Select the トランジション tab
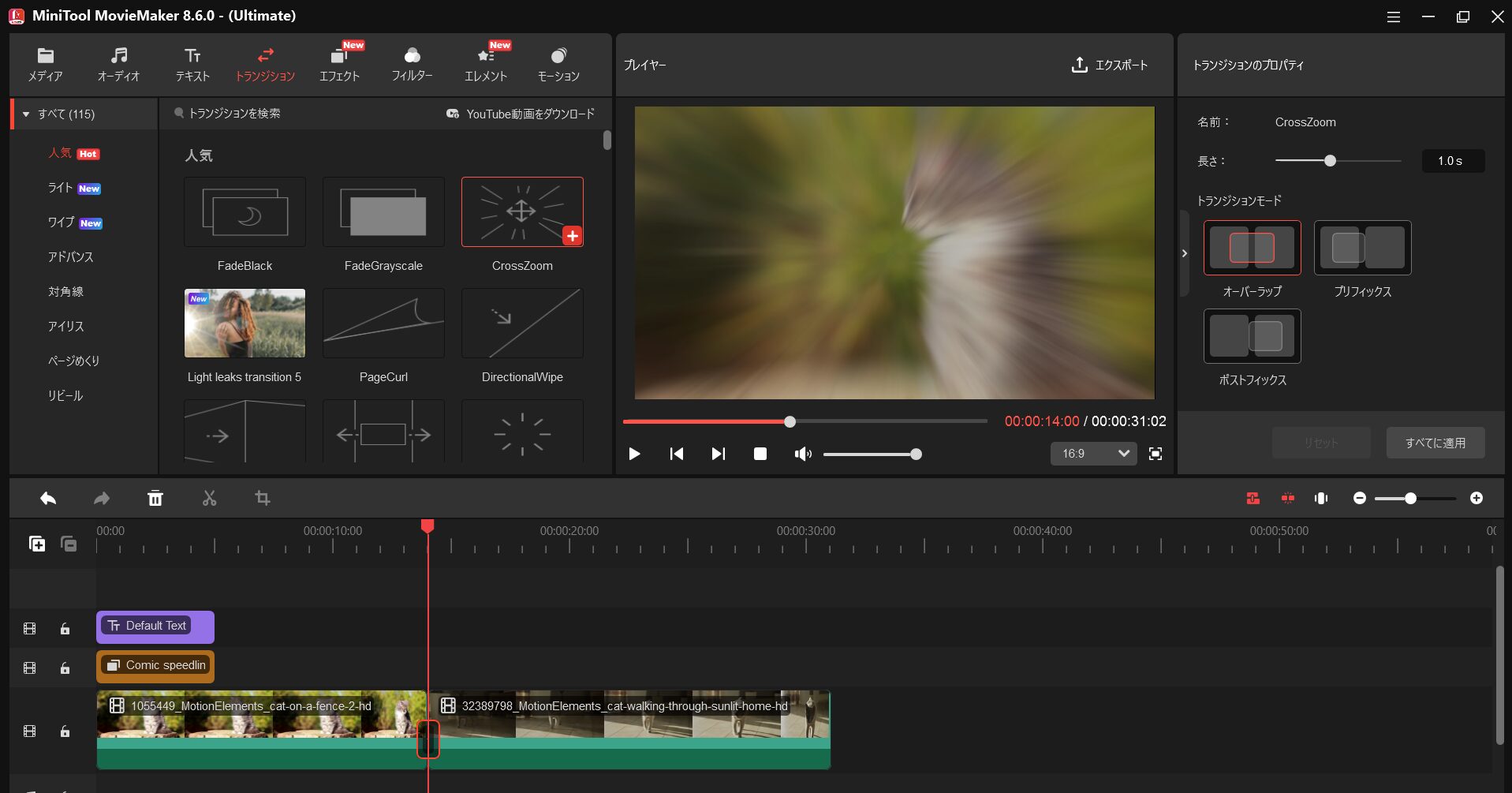 265,65
